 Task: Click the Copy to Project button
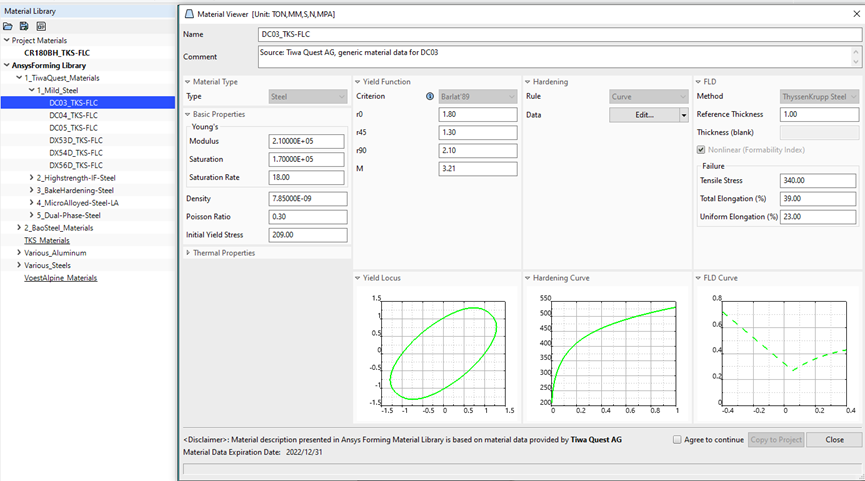click(x=776, y=440)
